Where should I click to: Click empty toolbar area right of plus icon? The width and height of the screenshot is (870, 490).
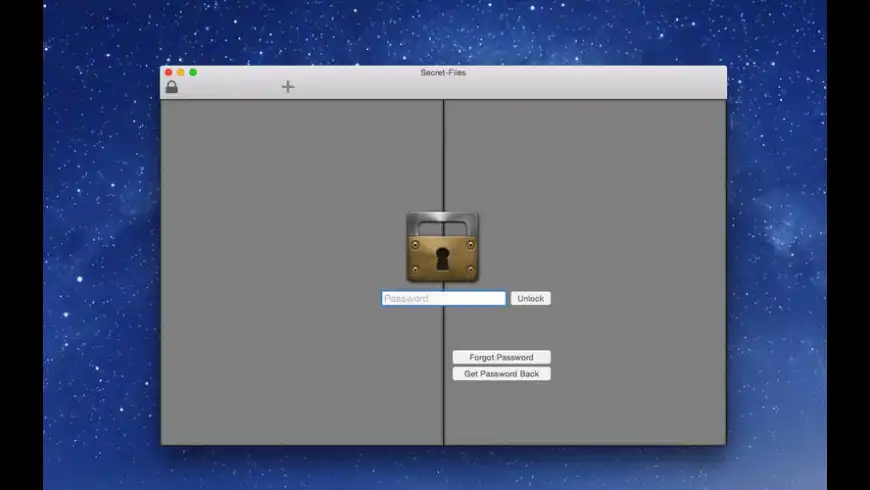coord(500,87)
